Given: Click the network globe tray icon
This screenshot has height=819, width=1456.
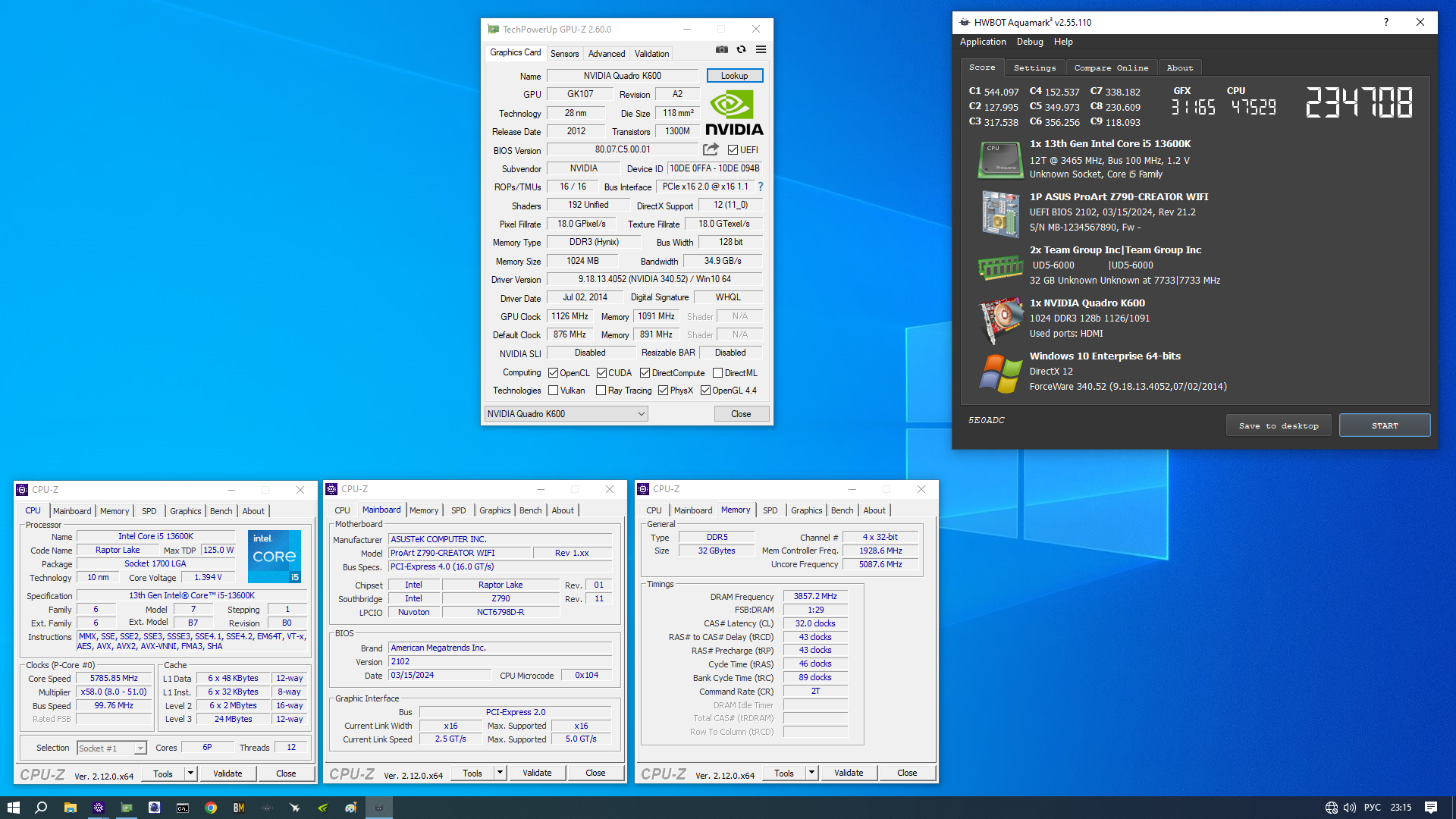Looking at the screenshot, I should coord(1332,808).
